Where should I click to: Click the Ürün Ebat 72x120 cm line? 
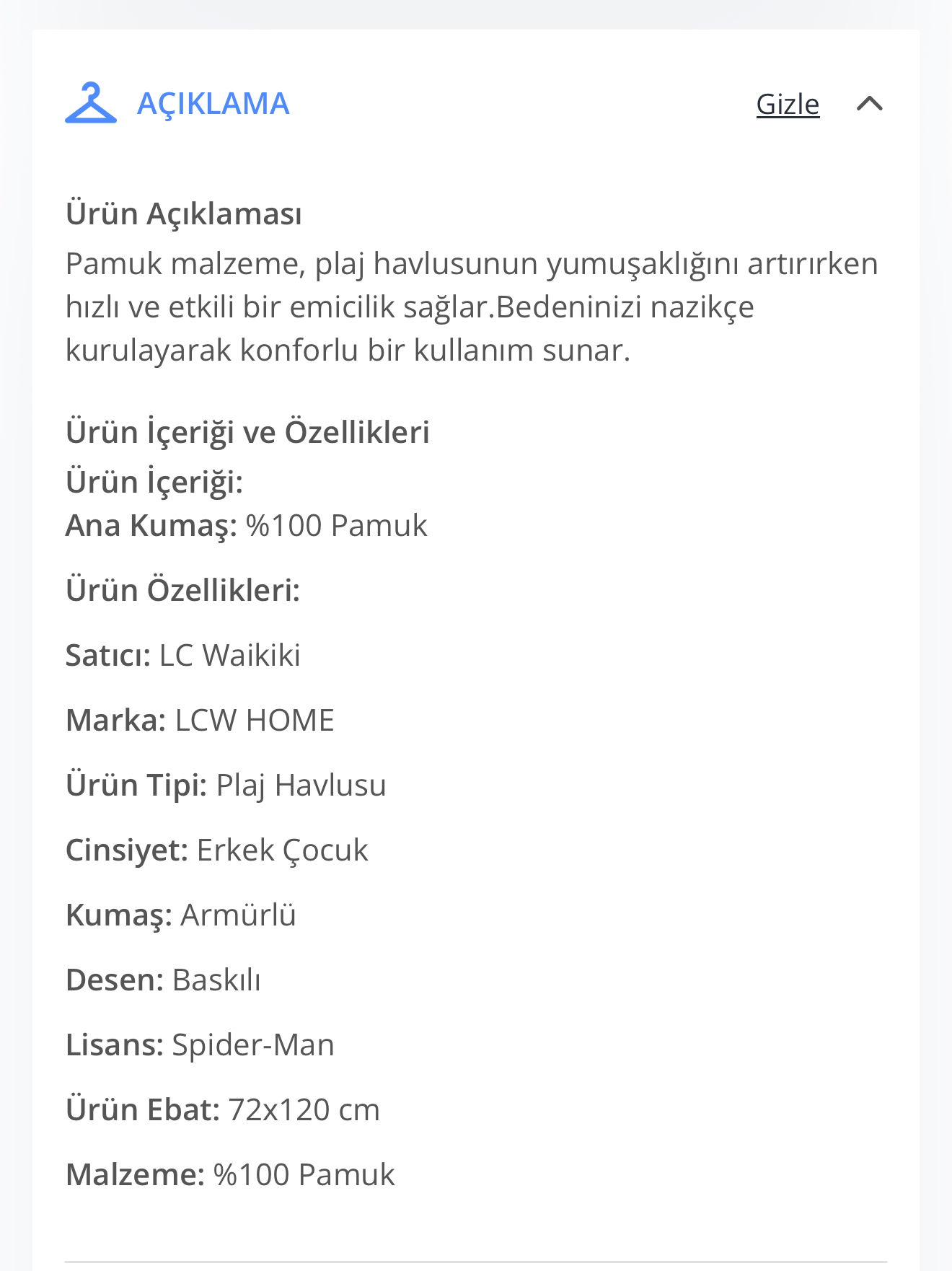coord(223,1110)
